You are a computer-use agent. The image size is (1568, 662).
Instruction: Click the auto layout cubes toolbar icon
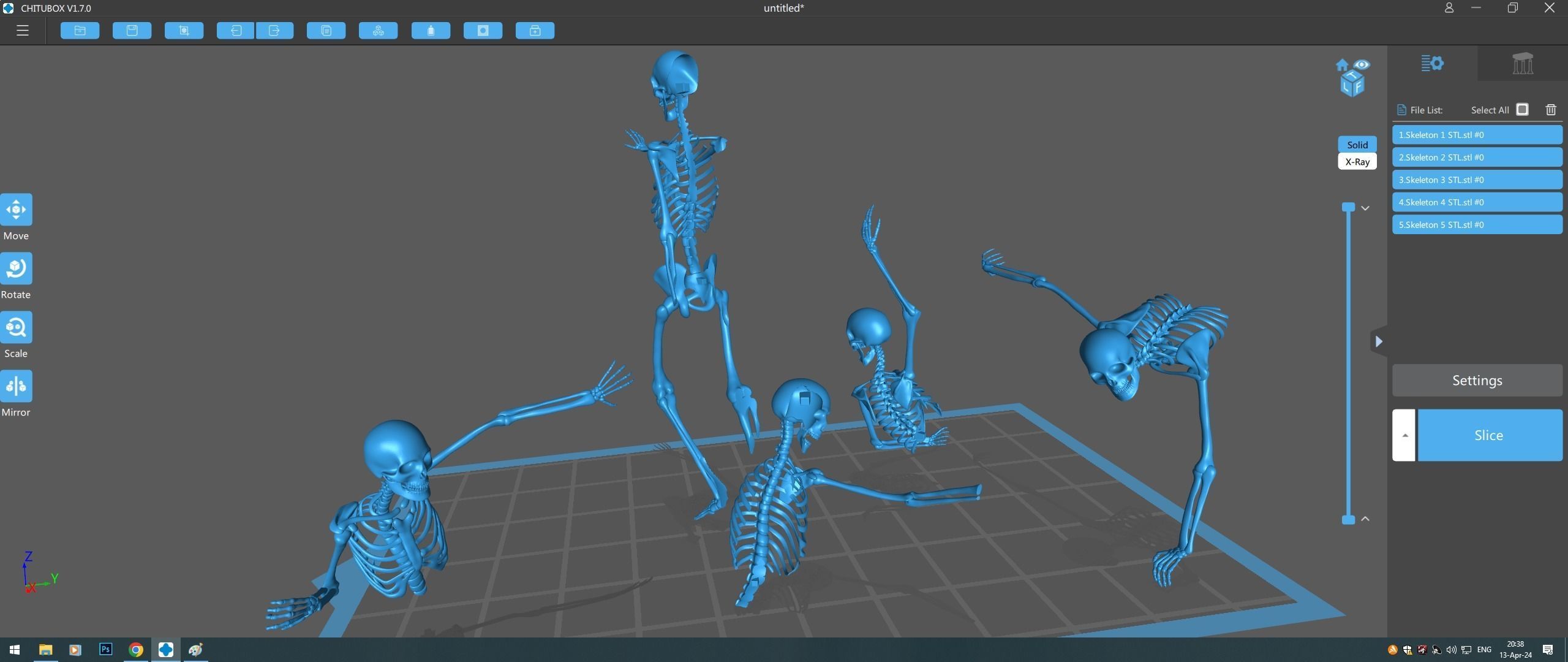tap(378, 31)
